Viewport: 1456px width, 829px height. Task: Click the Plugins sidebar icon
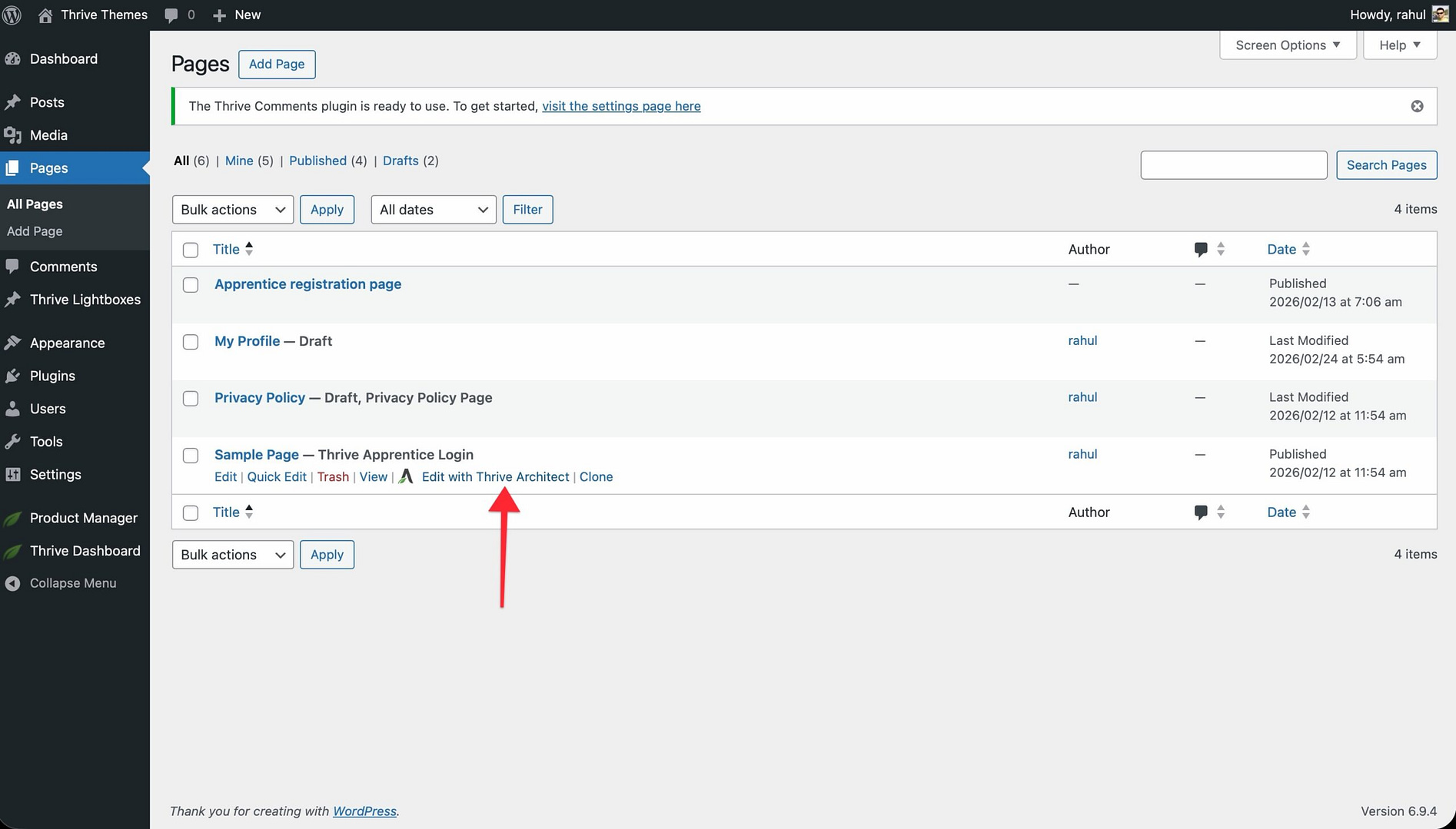click(x=12, y=376)
